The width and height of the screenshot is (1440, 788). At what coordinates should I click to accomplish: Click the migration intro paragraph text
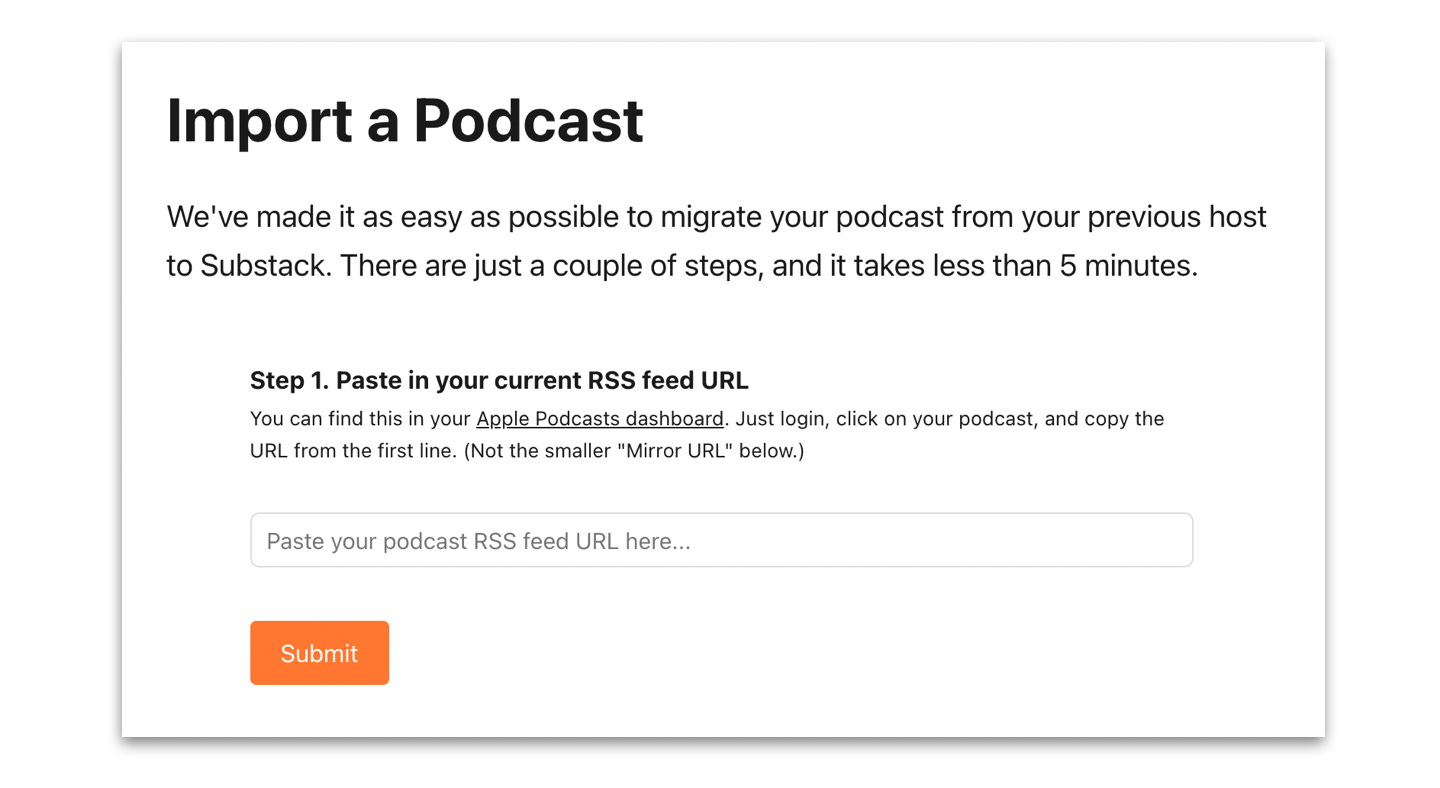(715, 240)
